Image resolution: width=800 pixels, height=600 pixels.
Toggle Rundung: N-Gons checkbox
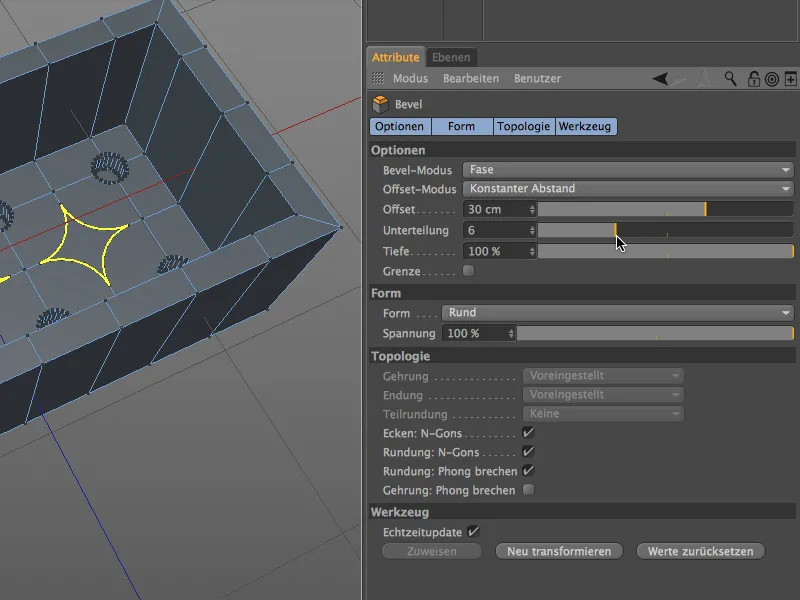pos(529,452)
